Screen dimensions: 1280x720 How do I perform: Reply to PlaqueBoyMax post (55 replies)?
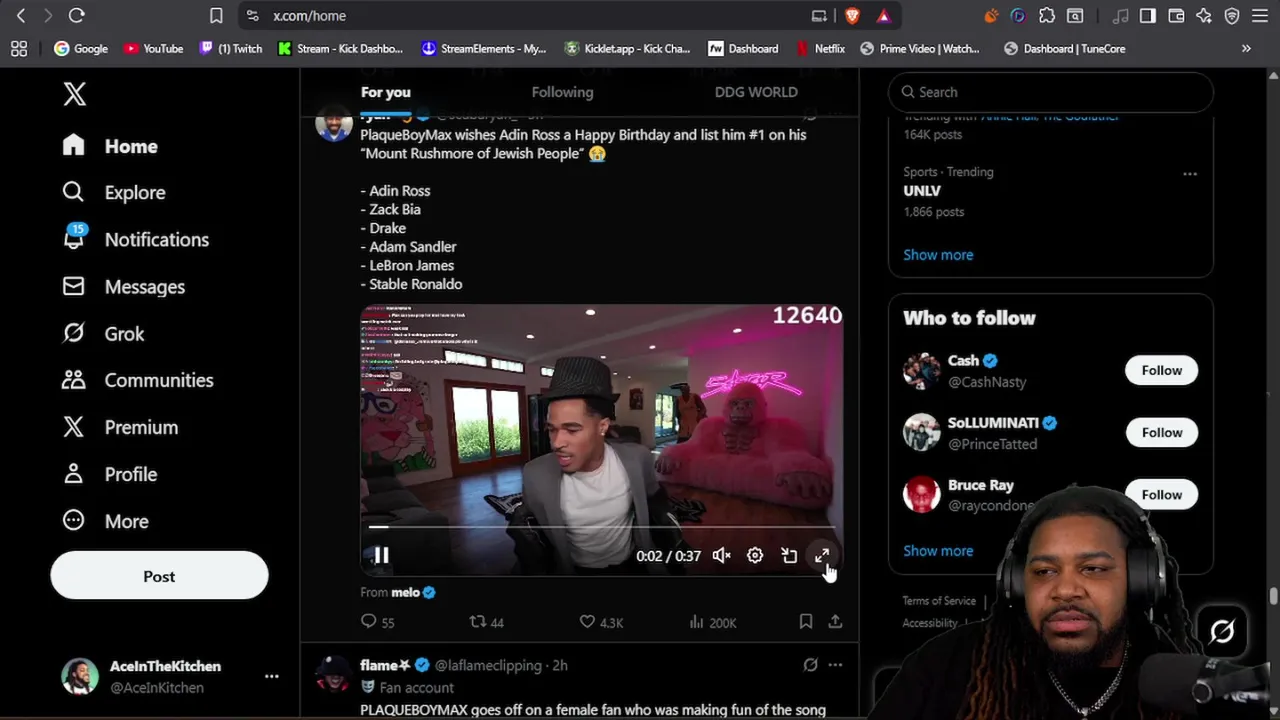coord(377,622)
